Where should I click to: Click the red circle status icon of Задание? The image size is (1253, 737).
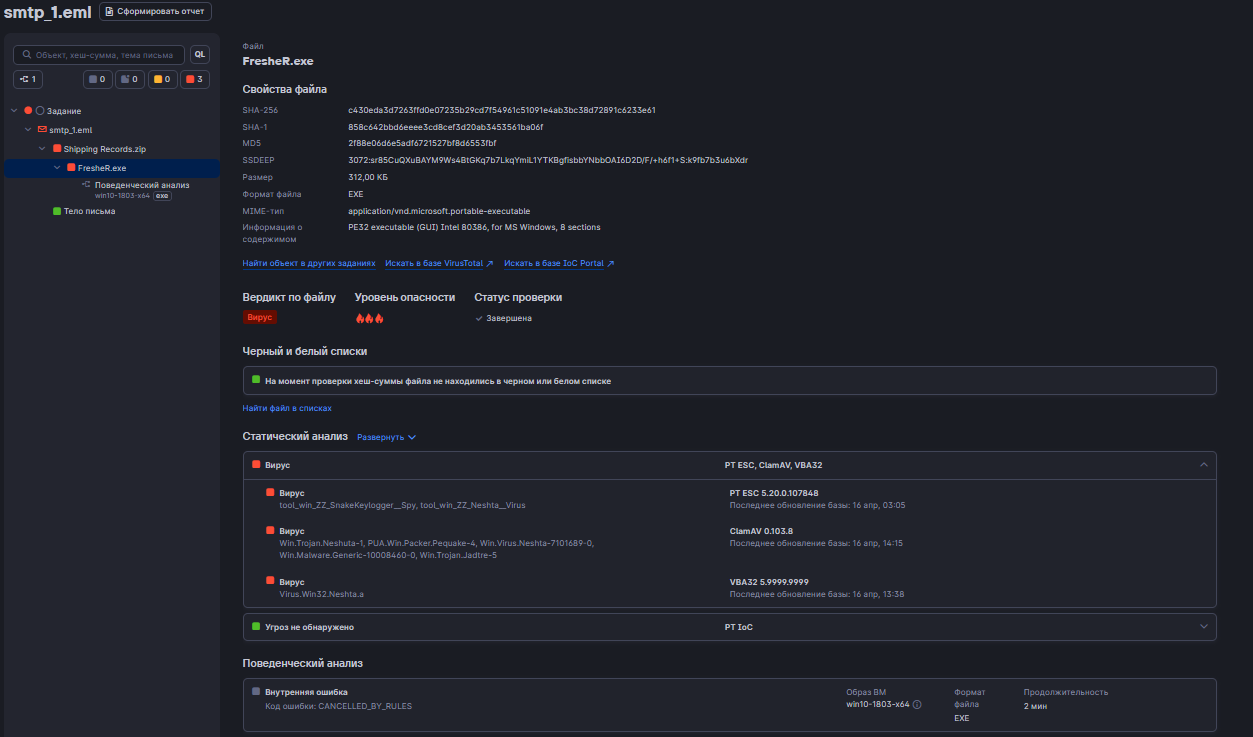pyautogui.click(x=28, y=111)
